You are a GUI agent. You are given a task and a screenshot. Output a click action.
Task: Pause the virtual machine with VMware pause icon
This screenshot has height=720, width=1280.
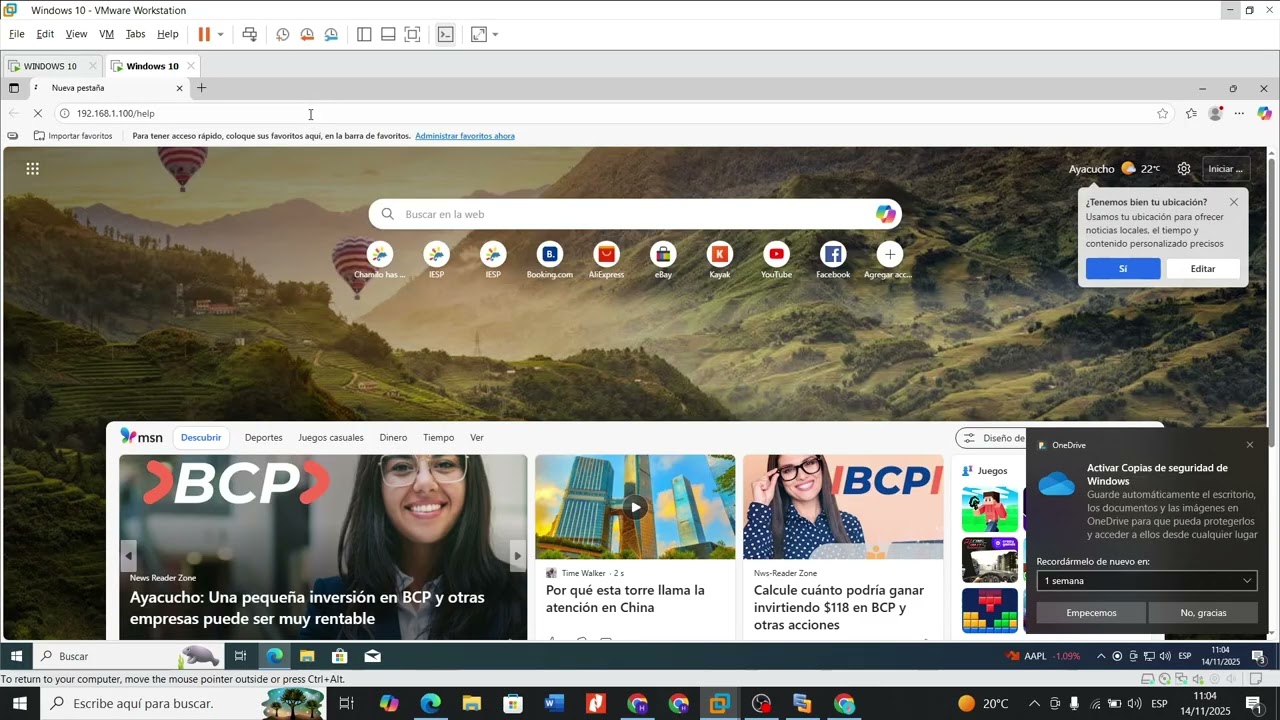(204, 34)
